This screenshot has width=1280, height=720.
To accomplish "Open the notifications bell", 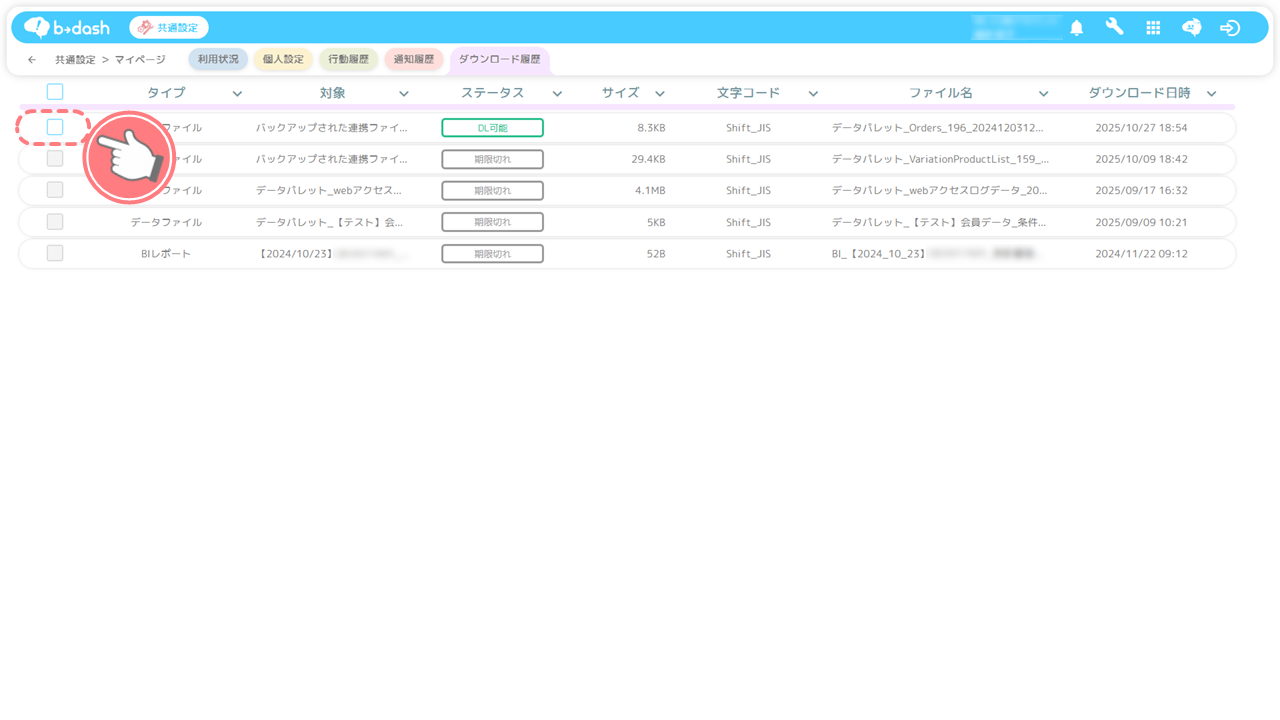I will [1076, 28].
